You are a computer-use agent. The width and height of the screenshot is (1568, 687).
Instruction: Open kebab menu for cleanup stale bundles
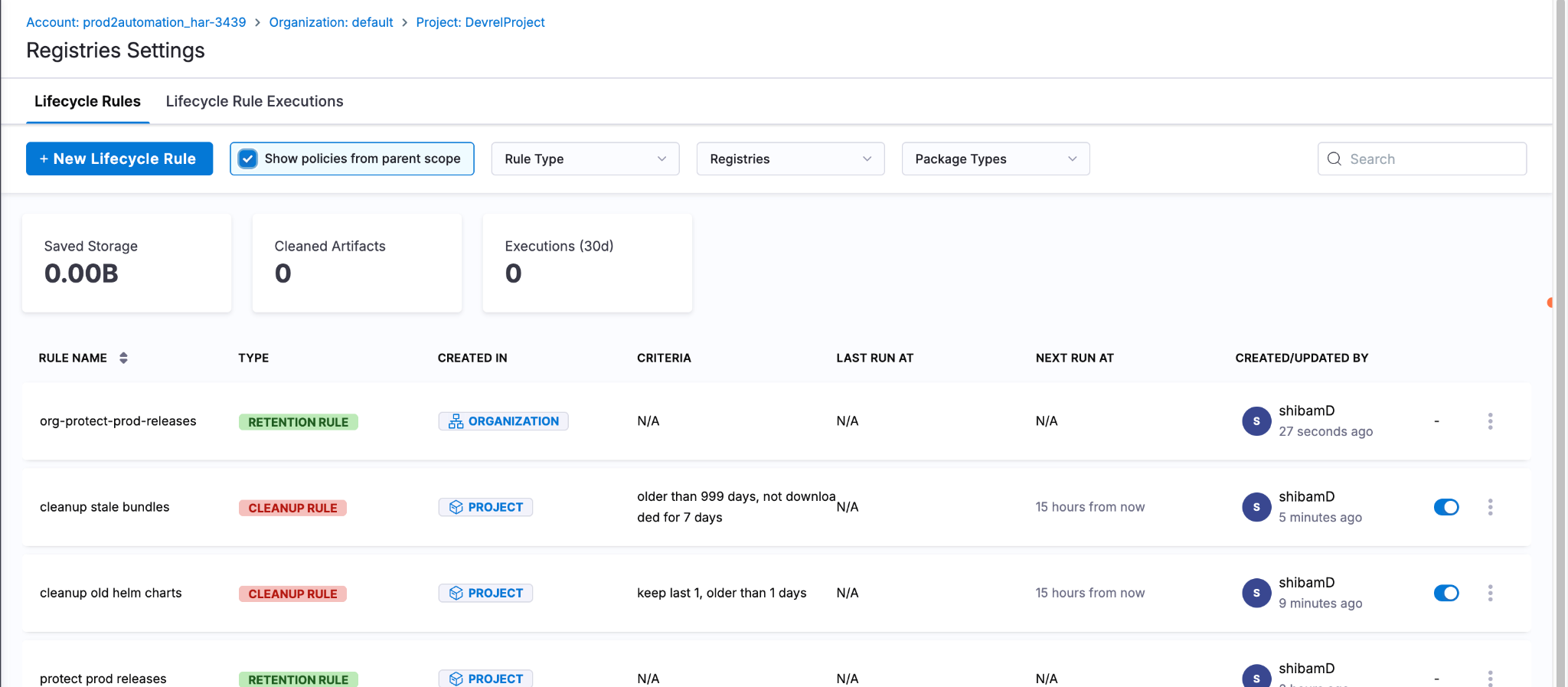point(1490,507)
